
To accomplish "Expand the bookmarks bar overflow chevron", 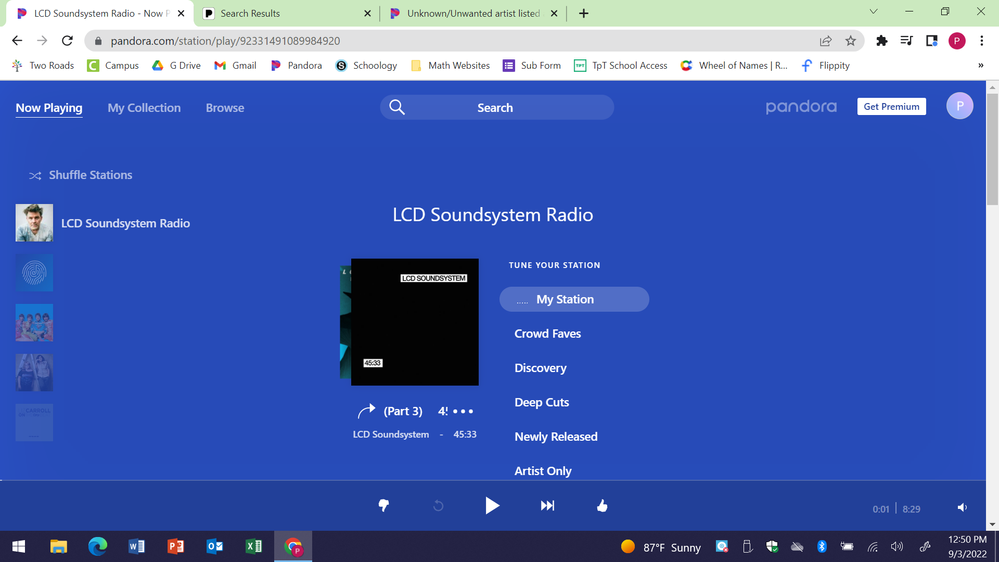I will click(x=980, y=66).
